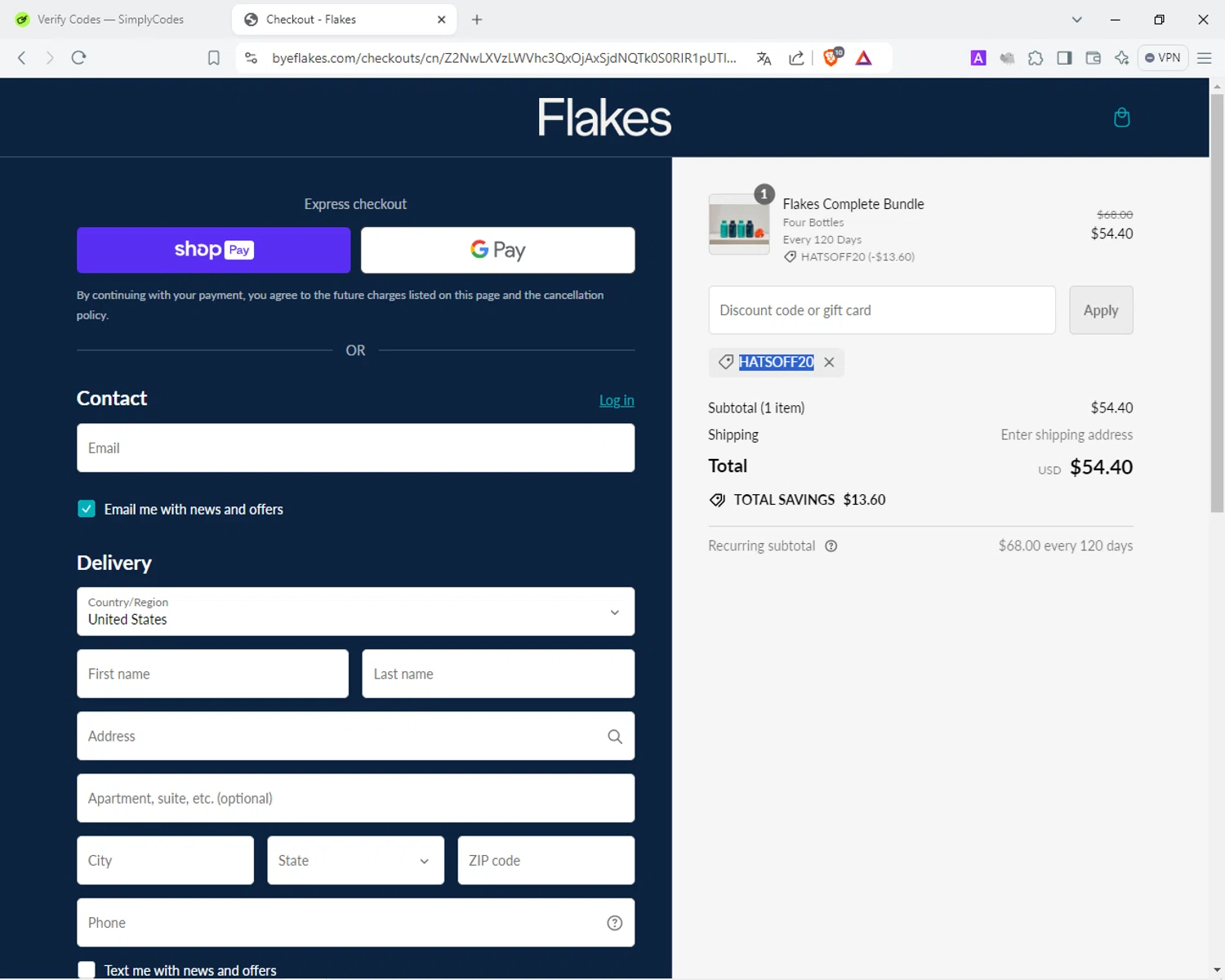The image size is (1225, 980).
Task: Pay with Google Pay button
Action: click(497, 250)
